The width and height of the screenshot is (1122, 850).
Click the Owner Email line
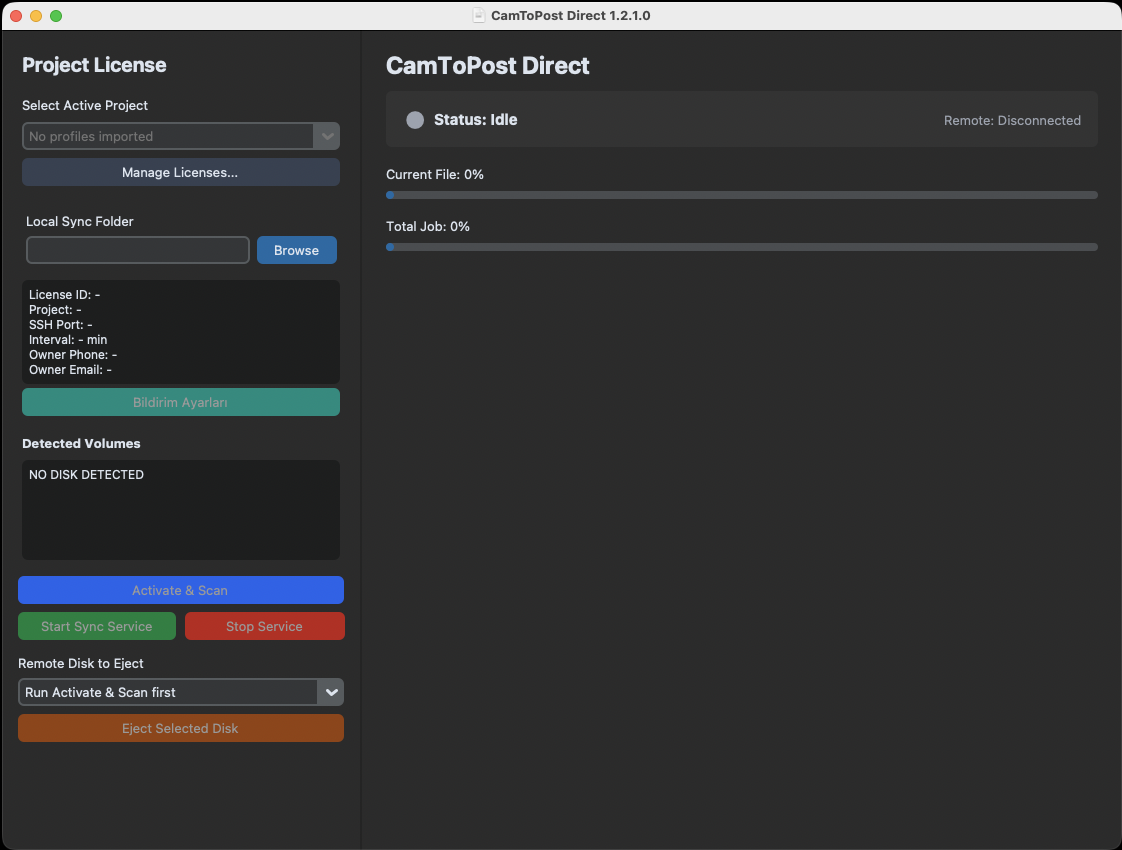point(70,370)
